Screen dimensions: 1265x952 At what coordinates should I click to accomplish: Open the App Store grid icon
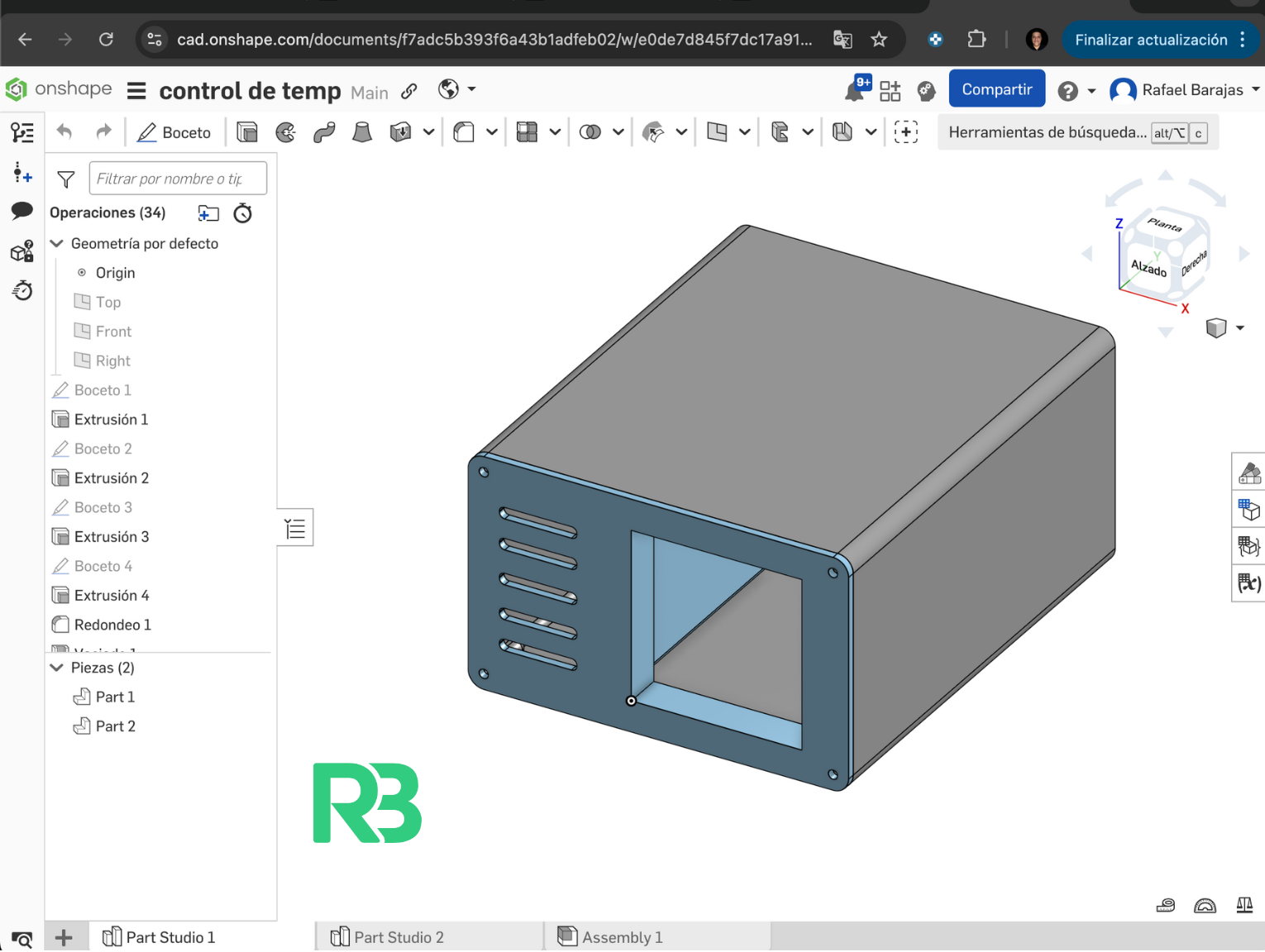point(890,91)
